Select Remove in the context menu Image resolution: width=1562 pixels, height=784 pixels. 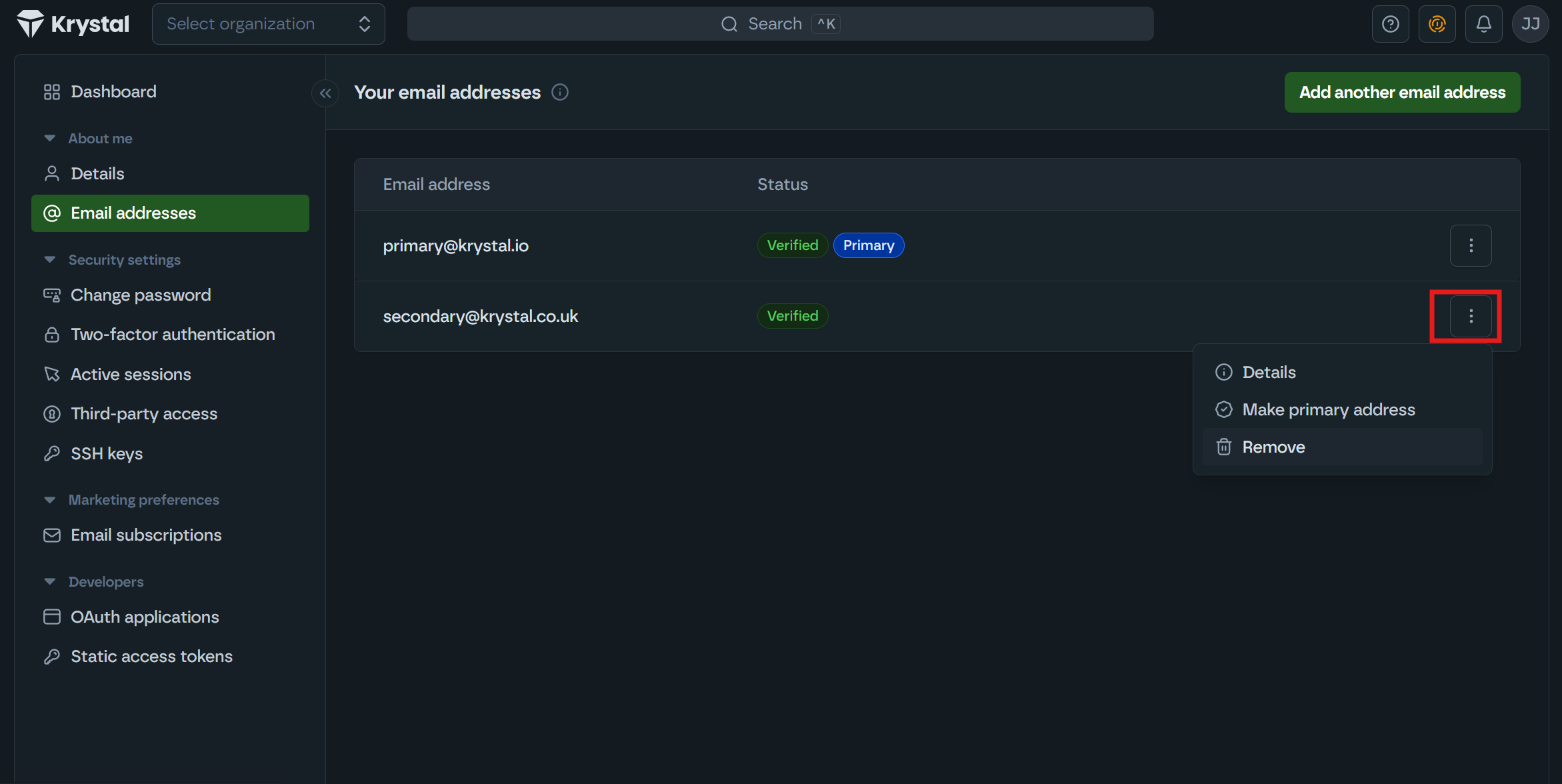click(x=1273, y=447)
